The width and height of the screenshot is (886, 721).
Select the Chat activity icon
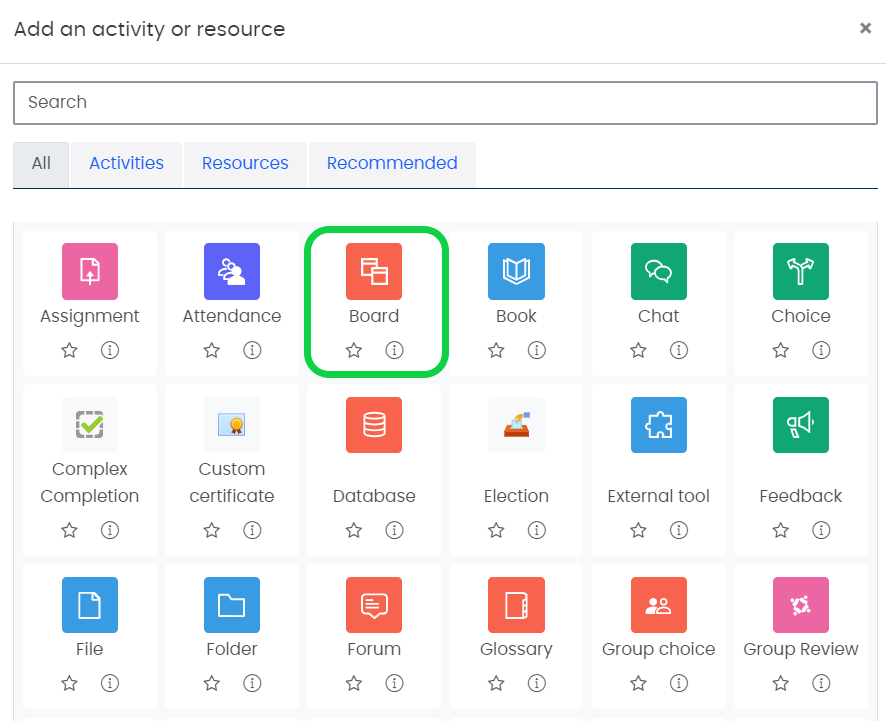[x=658, y=271]
